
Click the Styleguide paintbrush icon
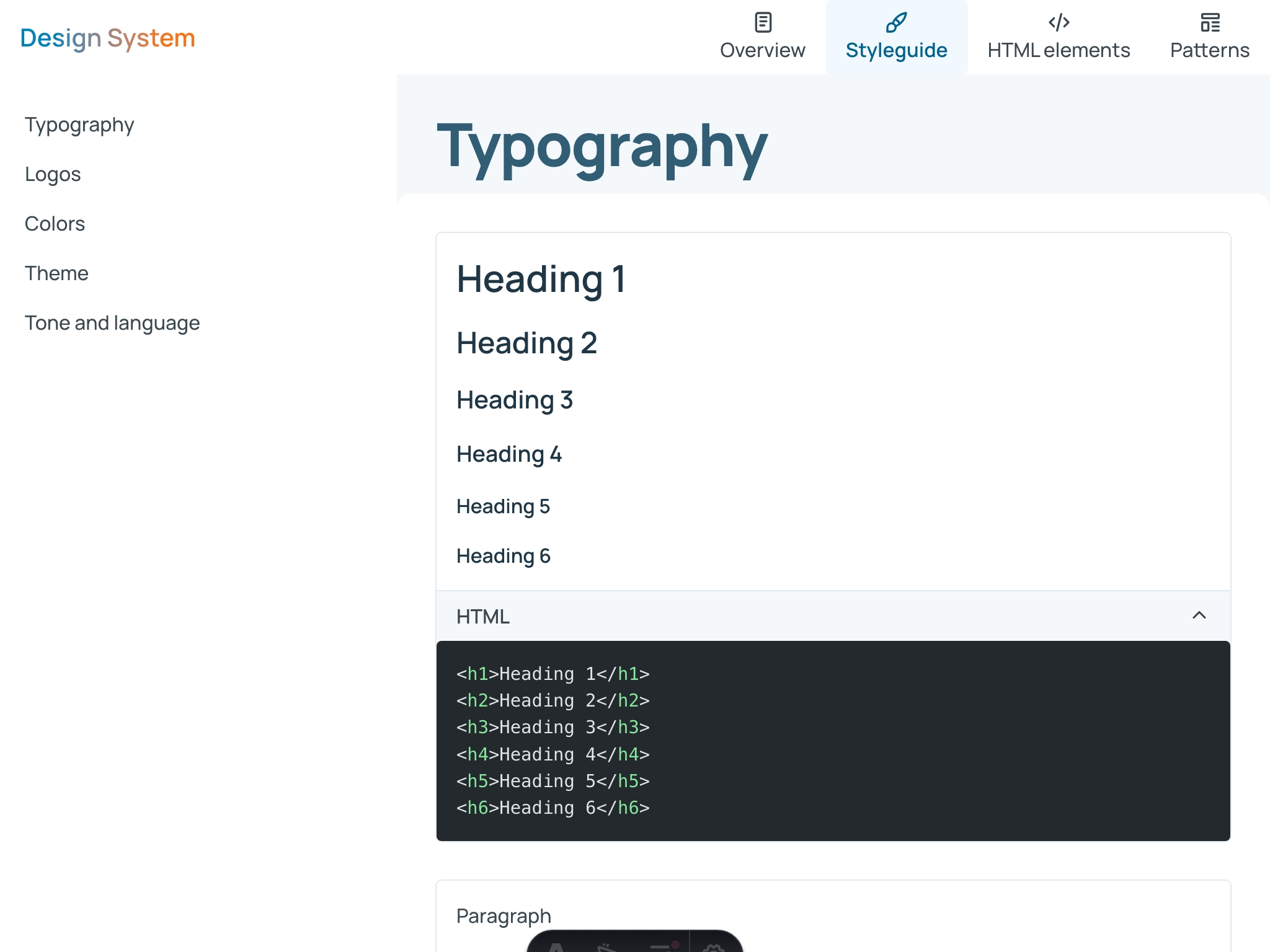point(896,22)
